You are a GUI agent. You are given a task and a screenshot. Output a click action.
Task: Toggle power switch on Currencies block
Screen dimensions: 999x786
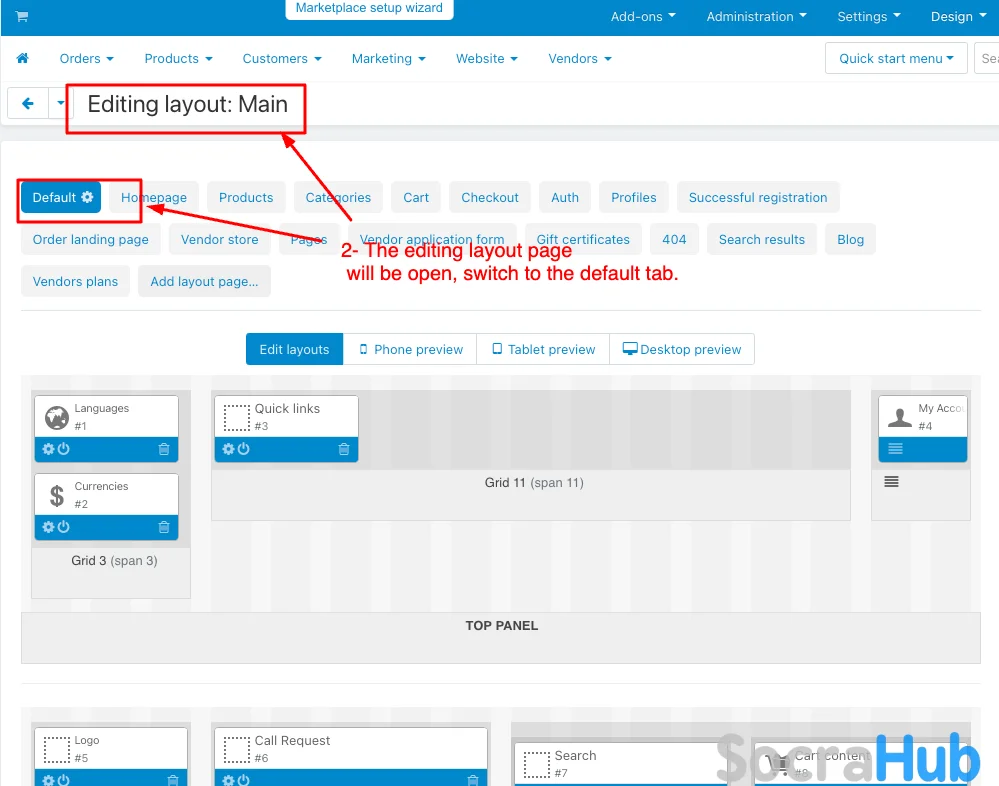(x=63, y=527)
